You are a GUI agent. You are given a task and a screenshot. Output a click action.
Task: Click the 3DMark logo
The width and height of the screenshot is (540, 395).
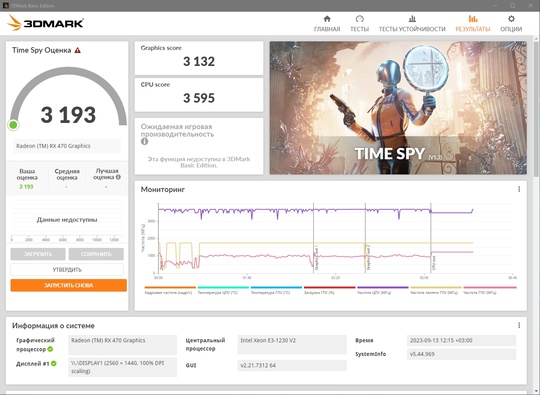click(45, 23)
